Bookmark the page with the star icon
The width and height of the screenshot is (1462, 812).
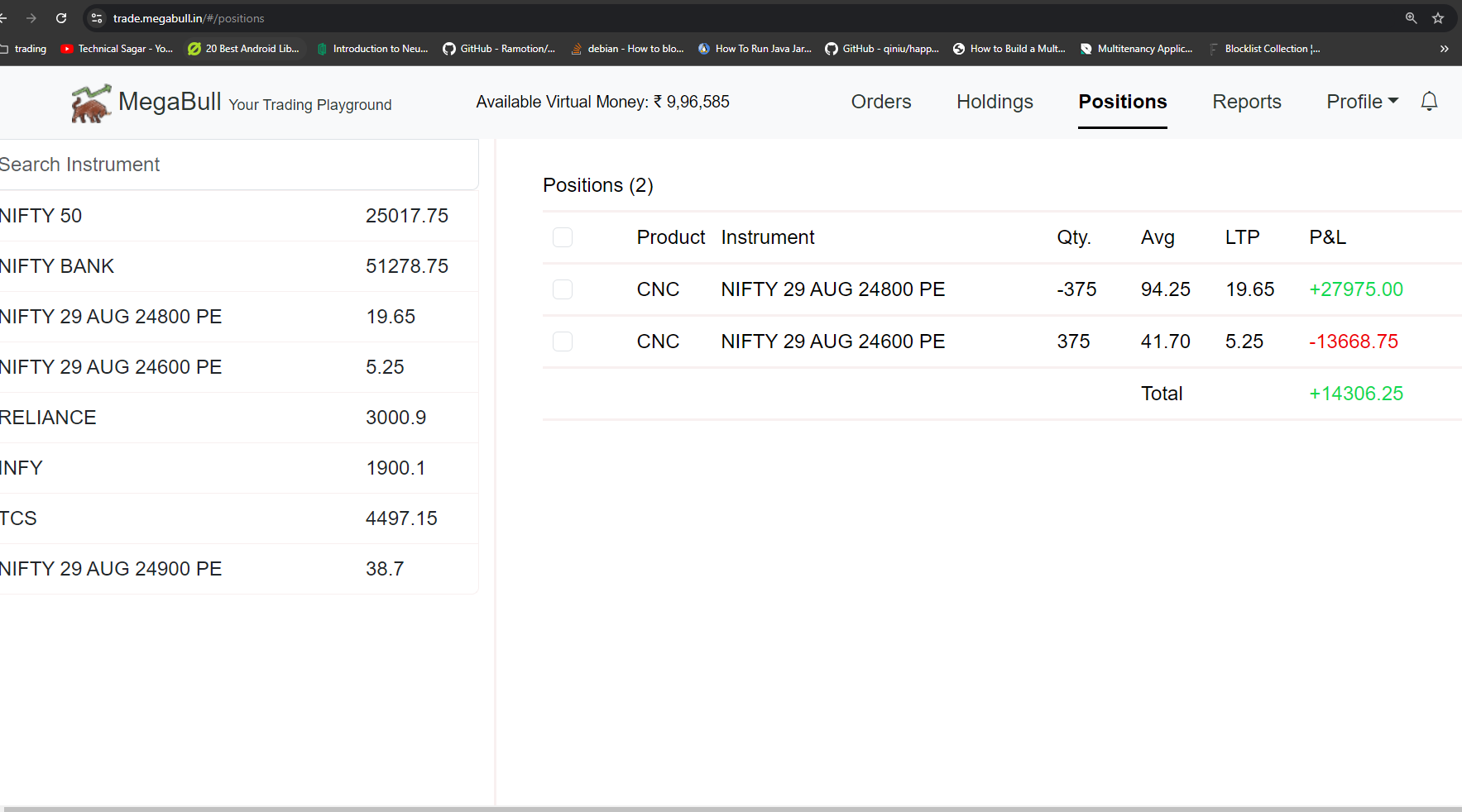tap(1437, 17)
